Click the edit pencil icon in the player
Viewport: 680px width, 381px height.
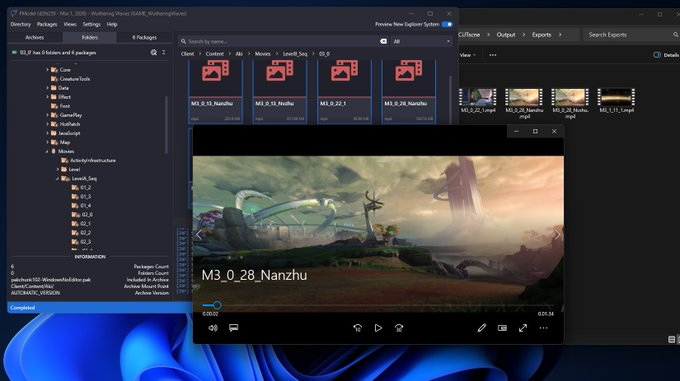tap(481, 328)
